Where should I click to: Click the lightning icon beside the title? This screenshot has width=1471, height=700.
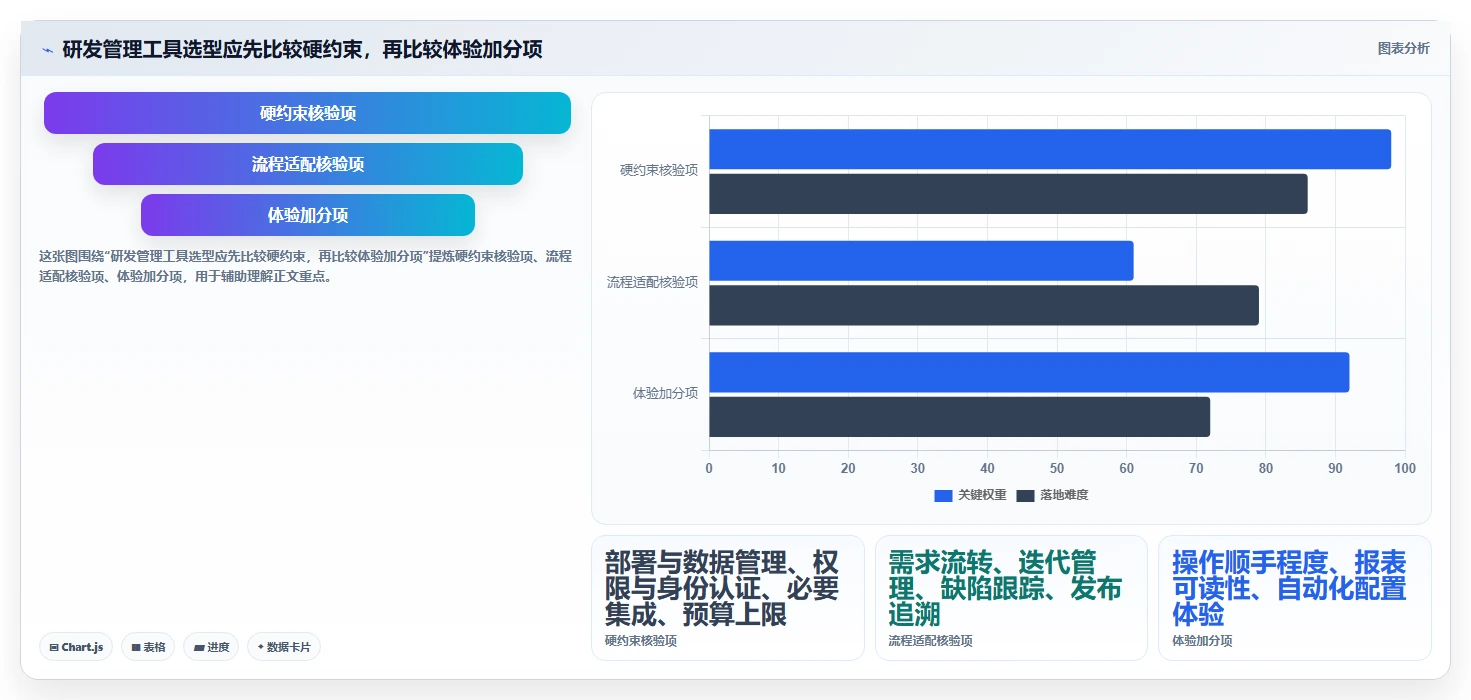pyautogui.click(x=47, y=50)
